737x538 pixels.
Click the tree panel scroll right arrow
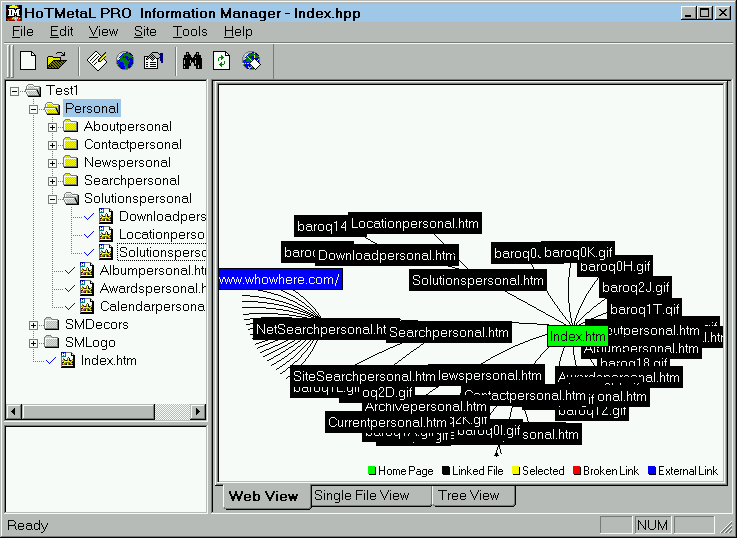pyautogui.click(x=198, y=412)
